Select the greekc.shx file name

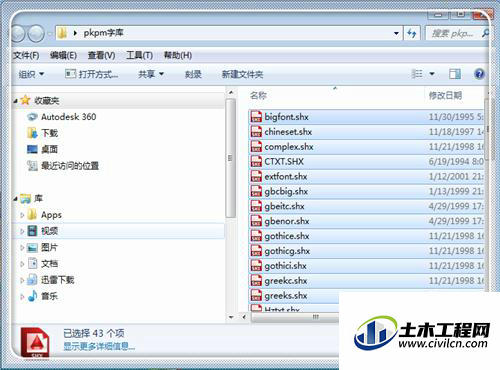(x=286, y=281)
